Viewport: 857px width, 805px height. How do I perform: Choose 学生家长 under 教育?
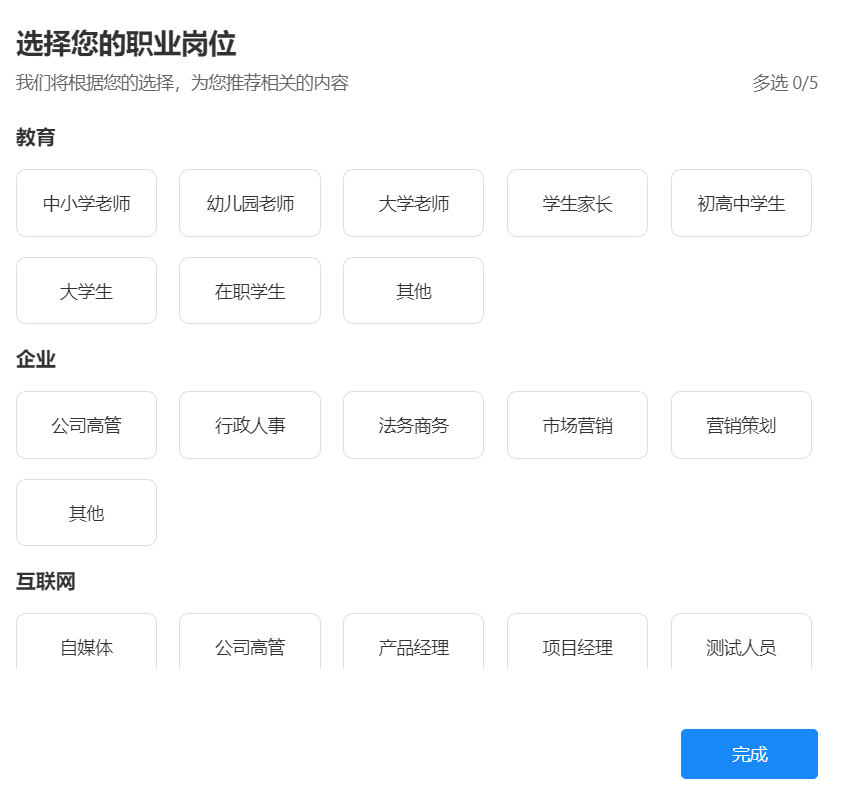point(577,203)
